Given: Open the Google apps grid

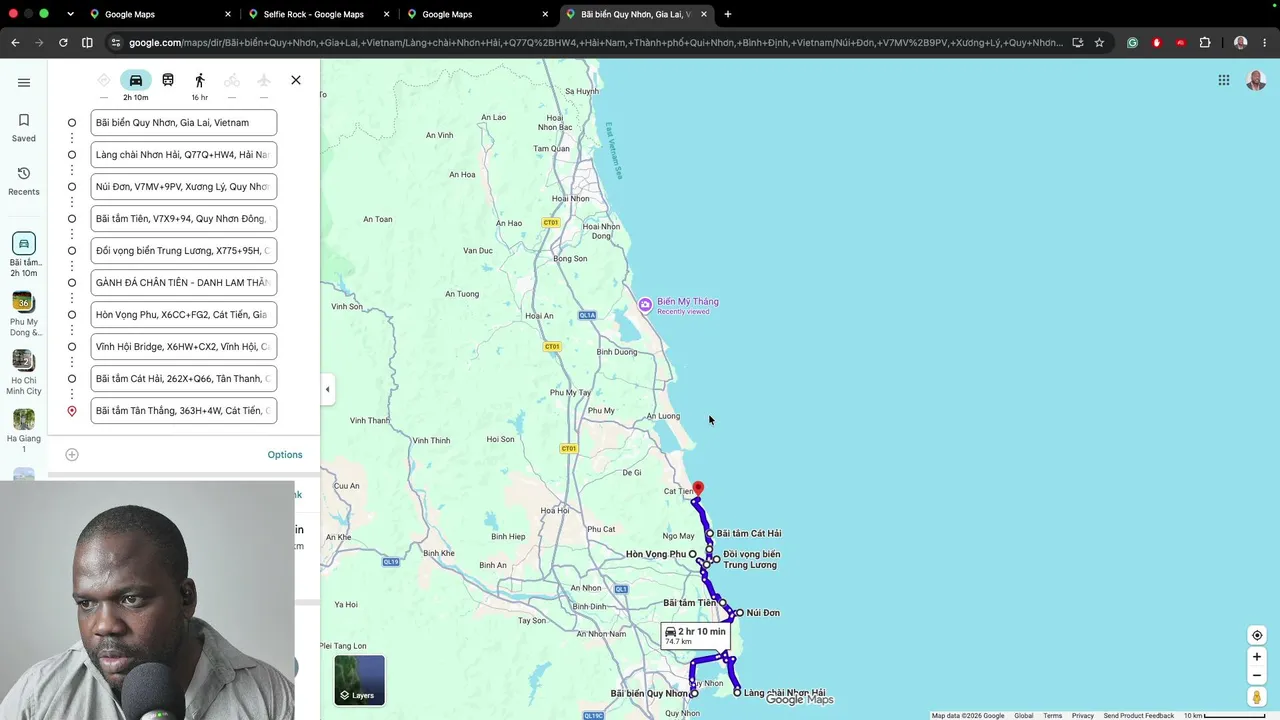Looking at the screenshot, I should [x=1224, y=80].
